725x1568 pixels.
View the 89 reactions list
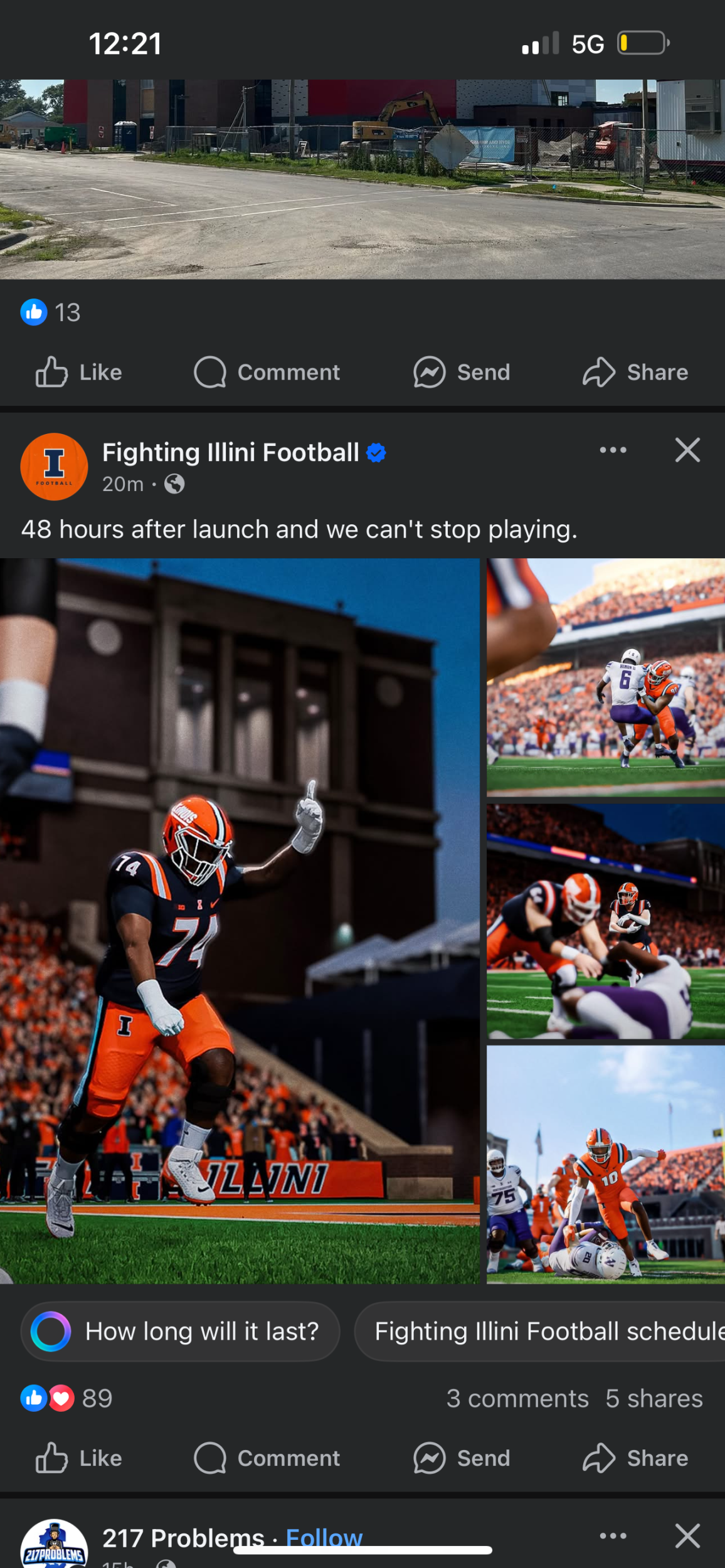(x=66, y=1398)
